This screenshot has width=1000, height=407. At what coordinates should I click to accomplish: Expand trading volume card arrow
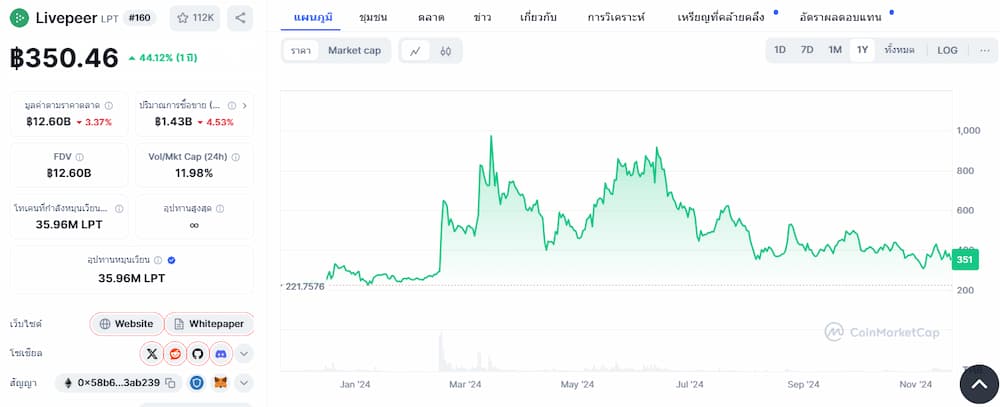[245, 105]
